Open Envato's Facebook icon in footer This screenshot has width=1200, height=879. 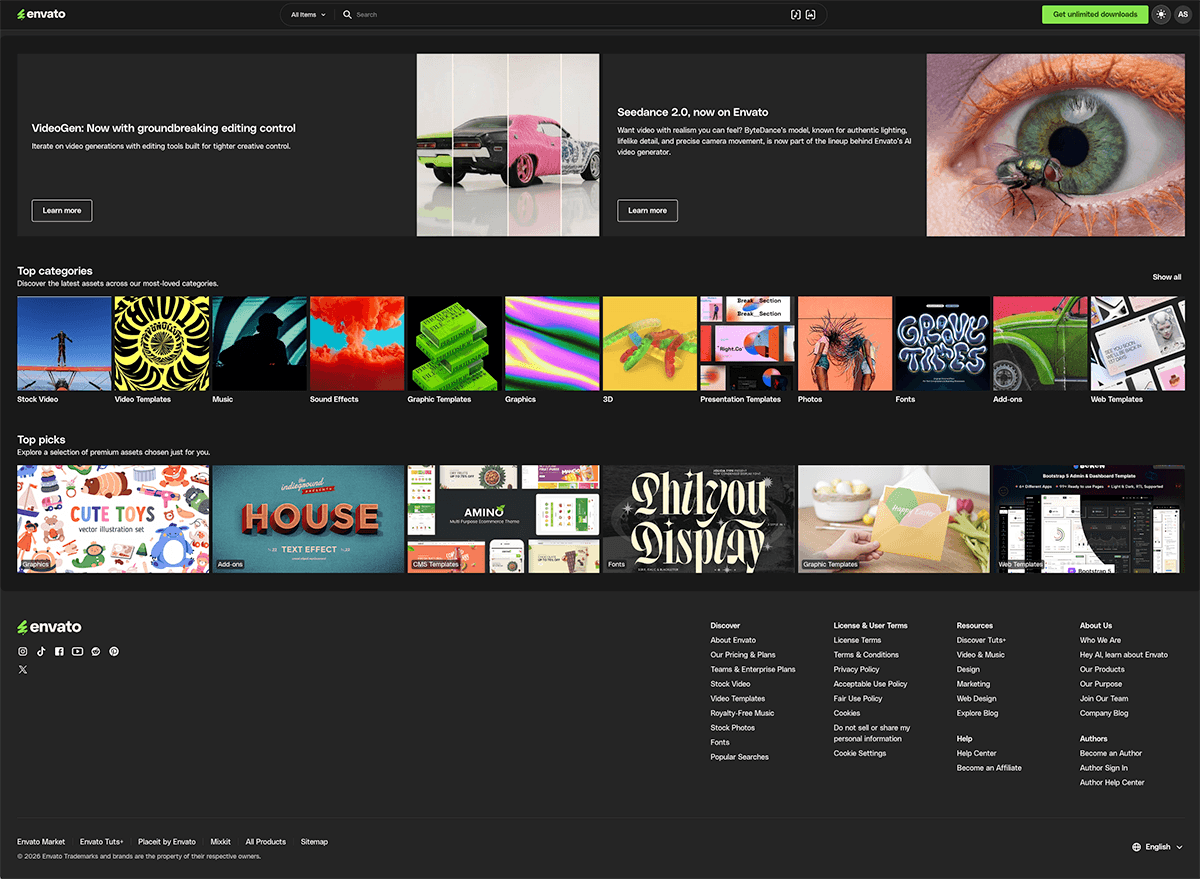(x=59, y=651)
